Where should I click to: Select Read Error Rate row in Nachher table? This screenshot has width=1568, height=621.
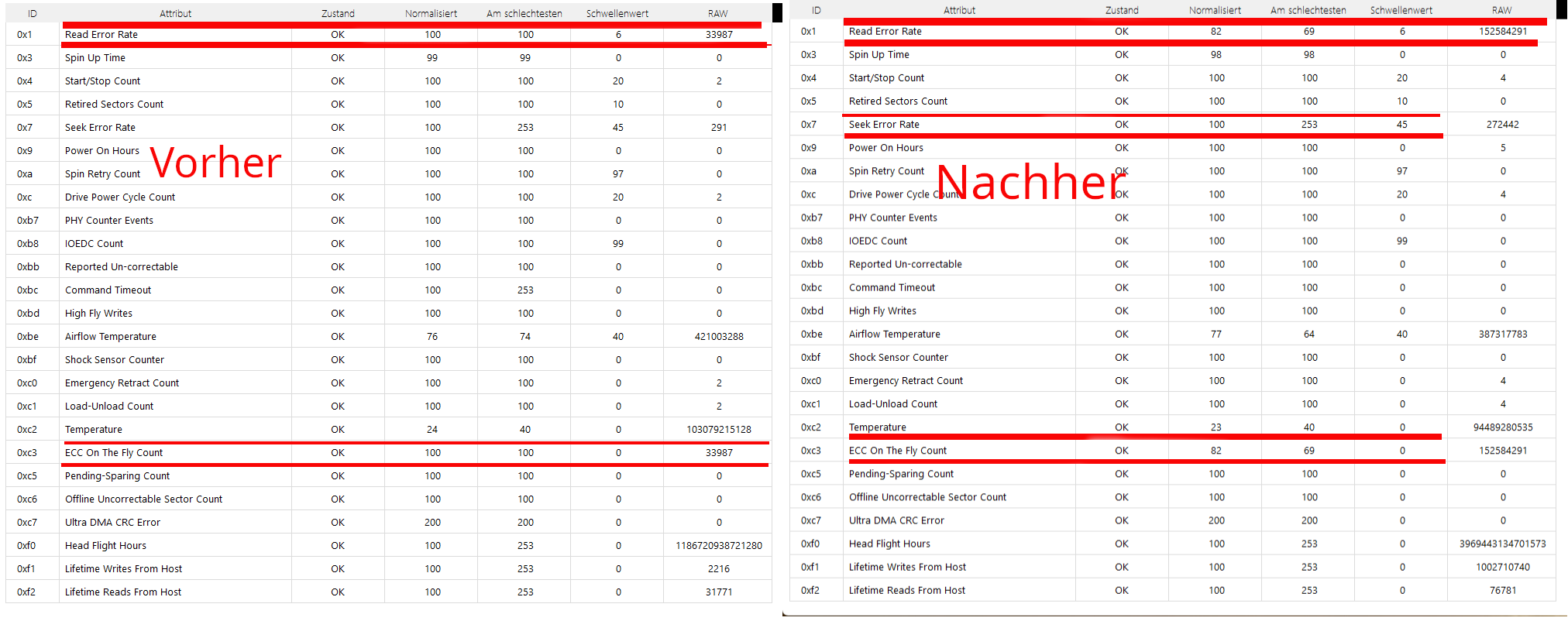1173,31
